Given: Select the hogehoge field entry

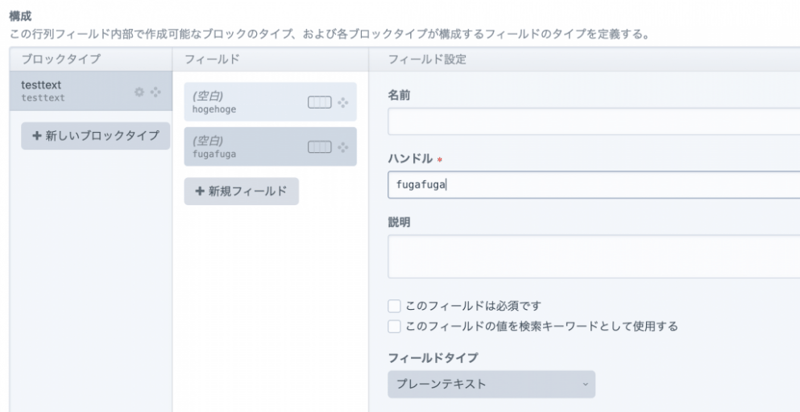Looking at the screenshot, I should tap(240, 102).
